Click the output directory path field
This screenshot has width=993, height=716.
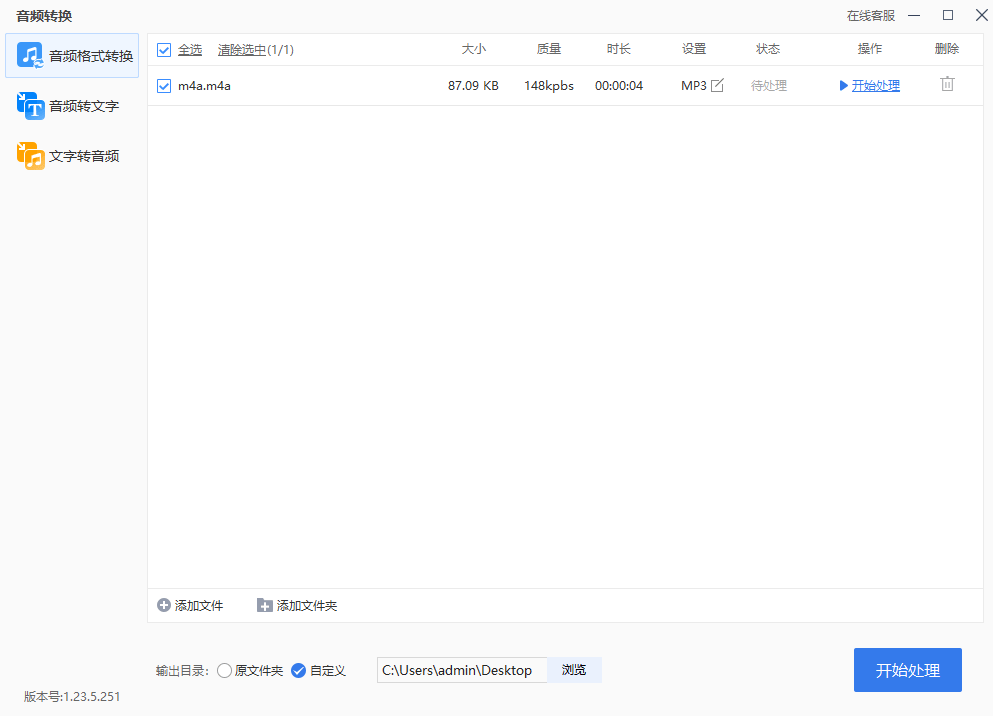click(x=462, y=670)
